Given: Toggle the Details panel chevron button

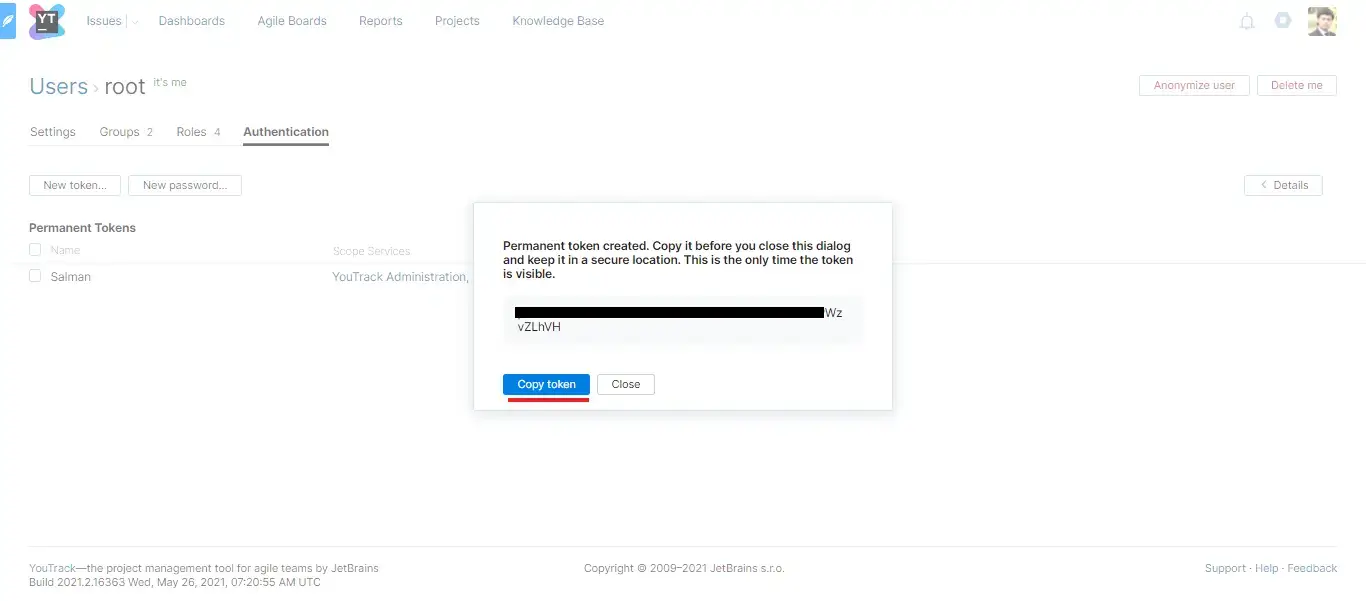Looking at the screenshot, I should point(1283,185).
